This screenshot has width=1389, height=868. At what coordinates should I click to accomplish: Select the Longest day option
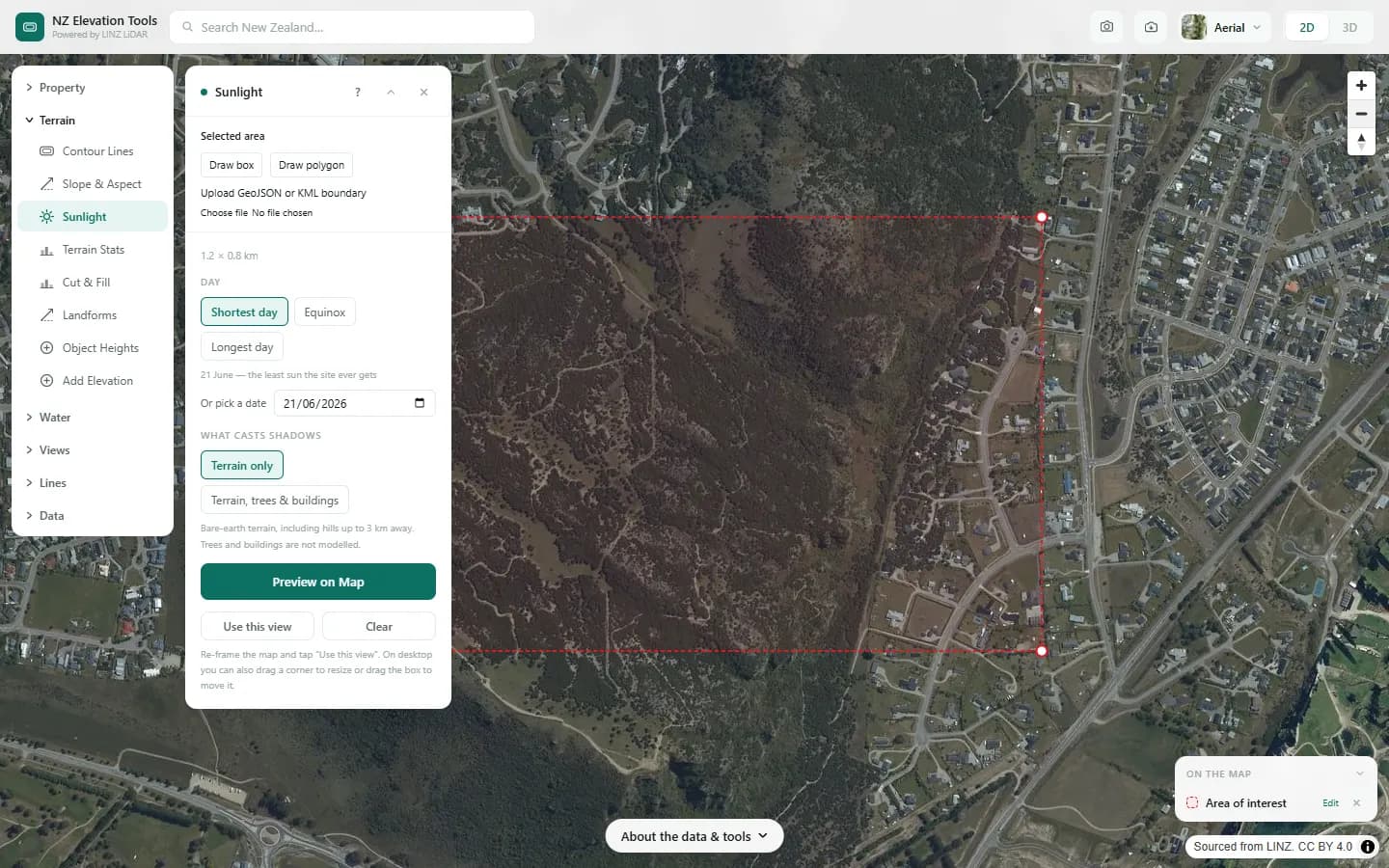[242, 347]
